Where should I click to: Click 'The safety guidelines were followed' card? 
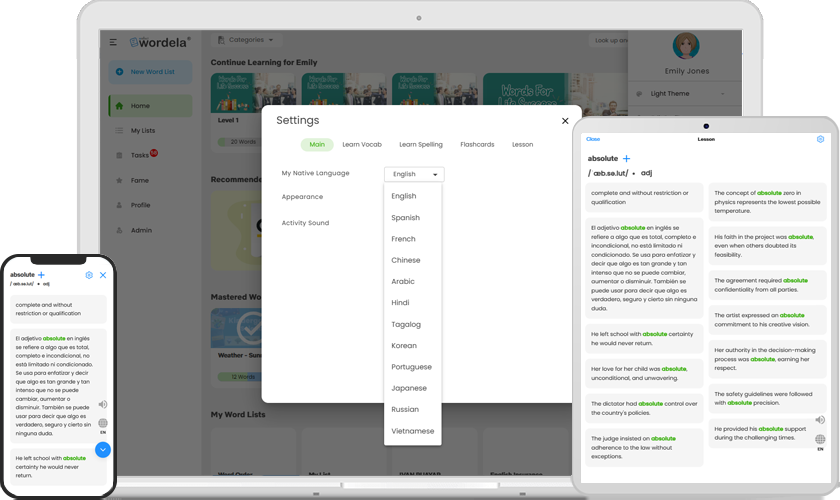pos(767,398)
